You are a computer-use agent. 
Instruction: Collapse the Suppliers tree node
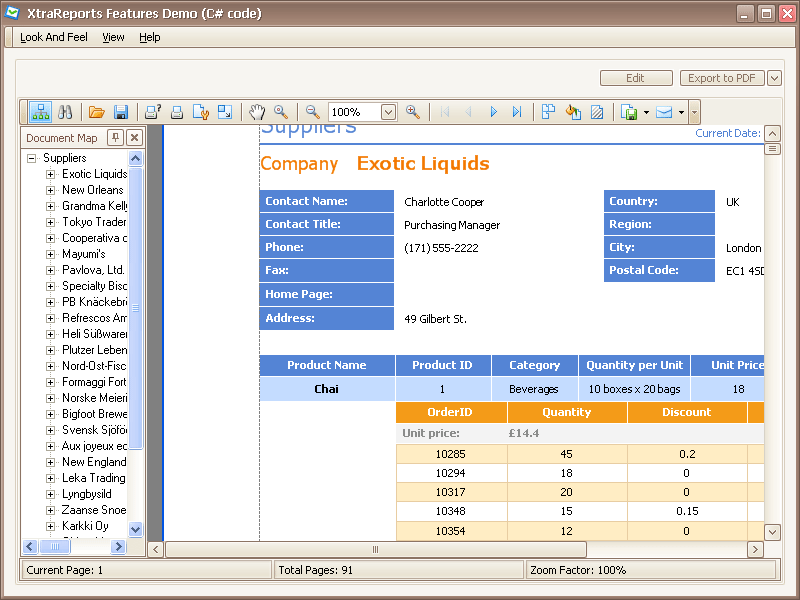[34, 157]
